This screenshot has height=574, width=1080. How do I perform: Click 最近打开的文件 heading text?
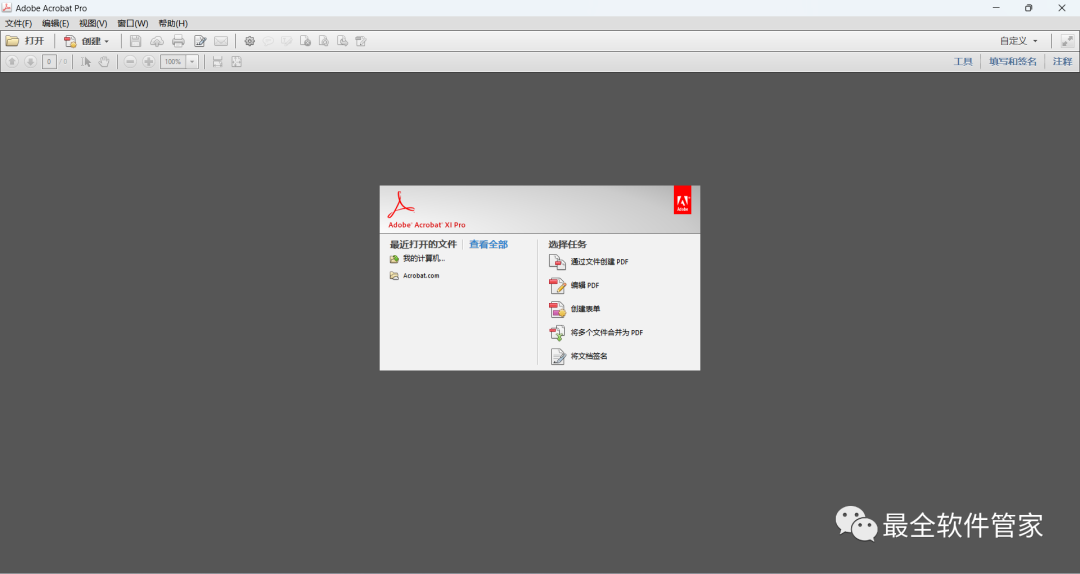[423, 245]
